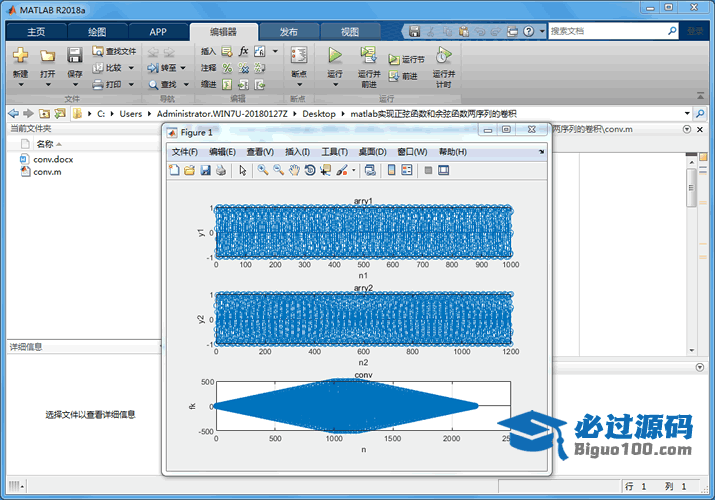Click the Open (打开) folder icon
This screenshot has width=715, height=500.
(x=47, y=56)
